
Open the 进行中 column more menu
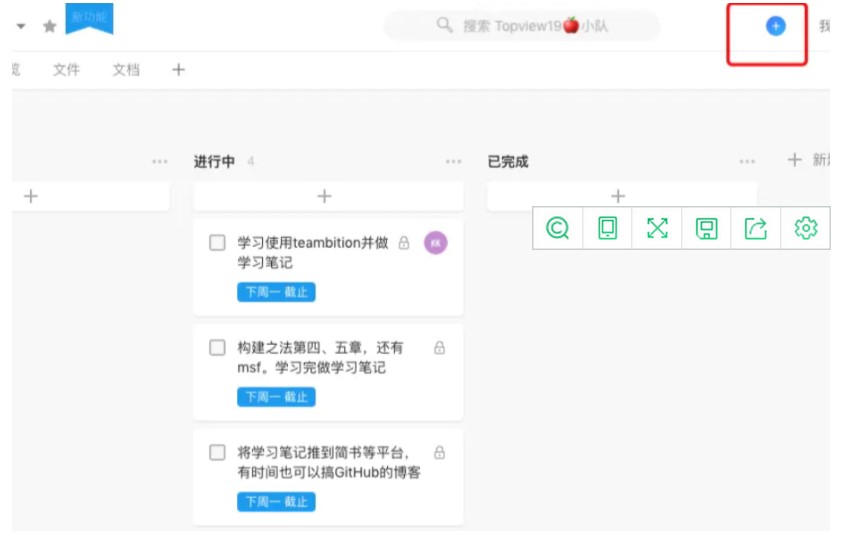click(x=453, y=161)
